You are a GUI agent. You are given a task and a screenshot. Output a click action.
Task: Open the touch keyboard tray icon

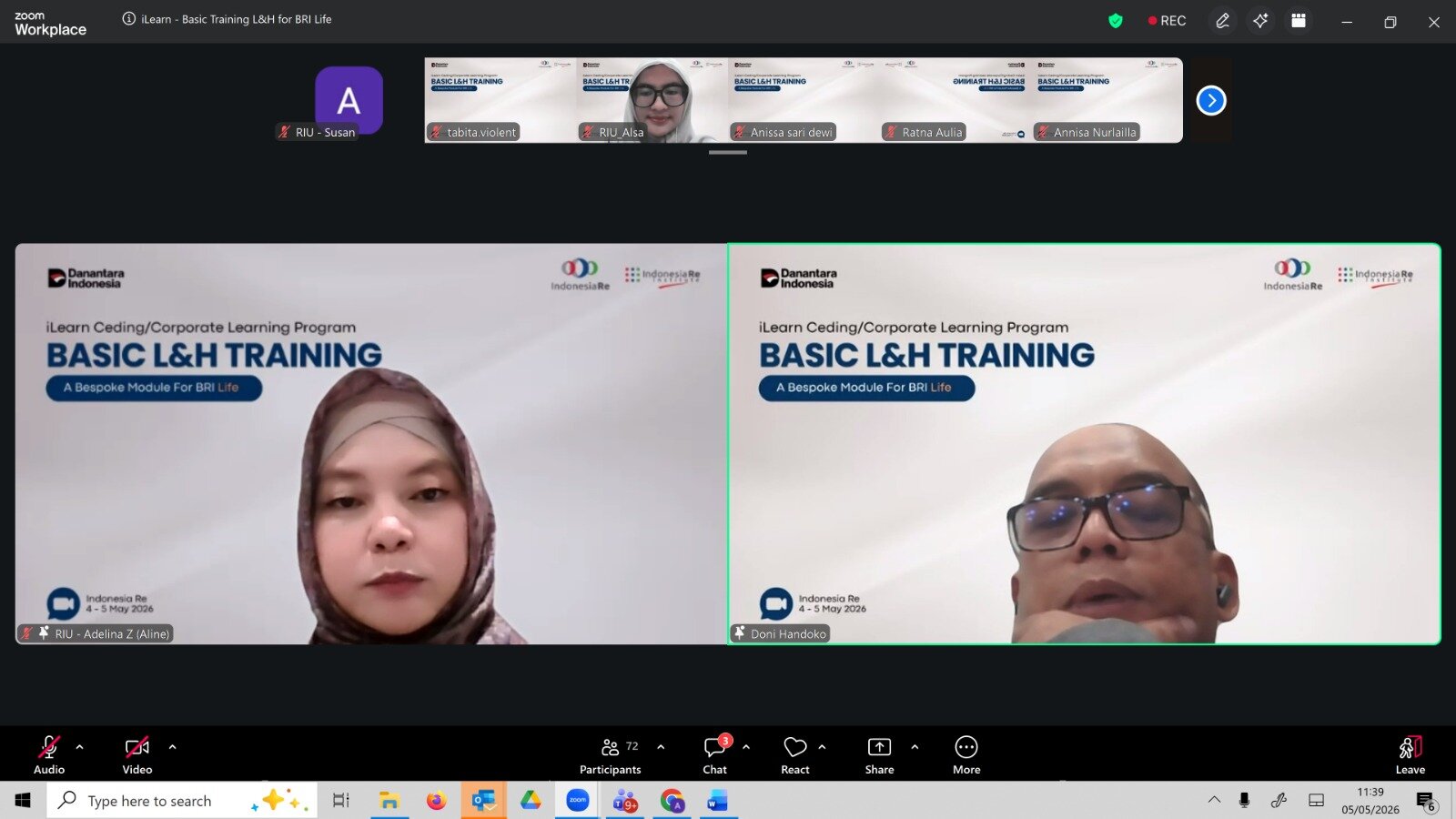click(1316, 801)
